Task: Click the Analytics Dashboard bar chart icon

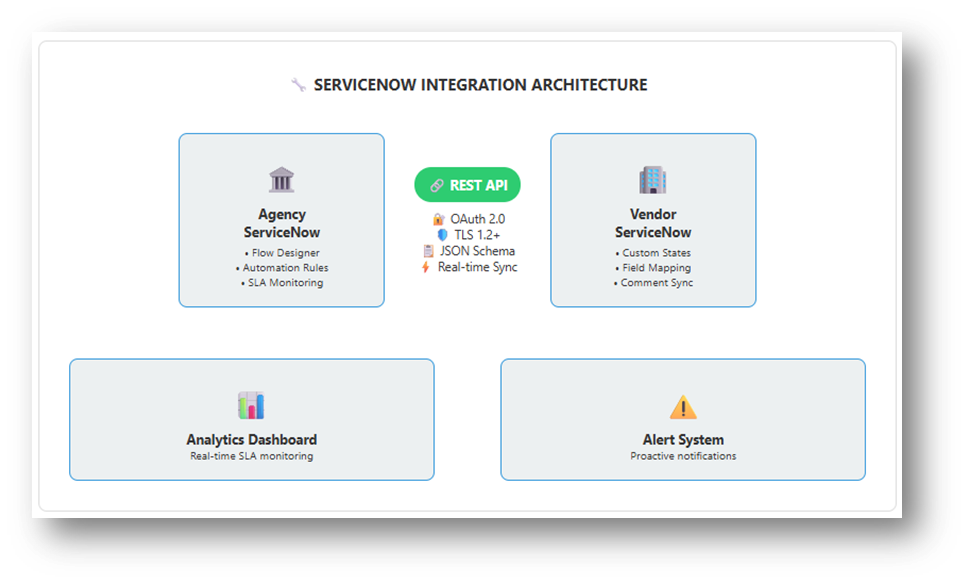Action: click(252, 405)
